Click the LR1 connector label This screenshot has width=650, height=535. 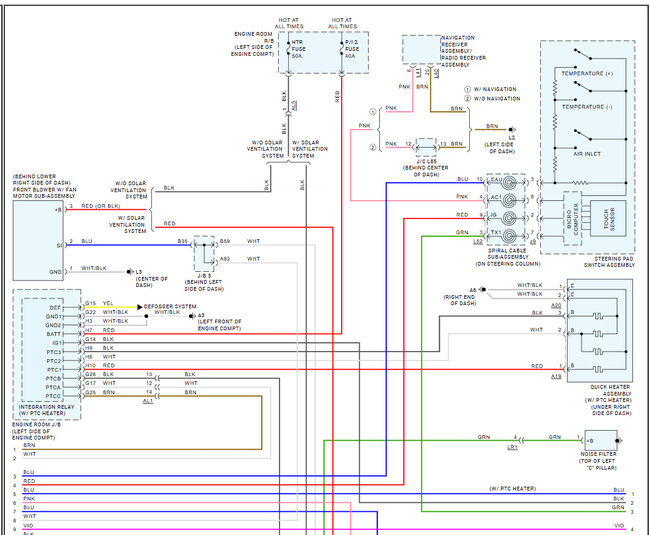tap(512, 448)
